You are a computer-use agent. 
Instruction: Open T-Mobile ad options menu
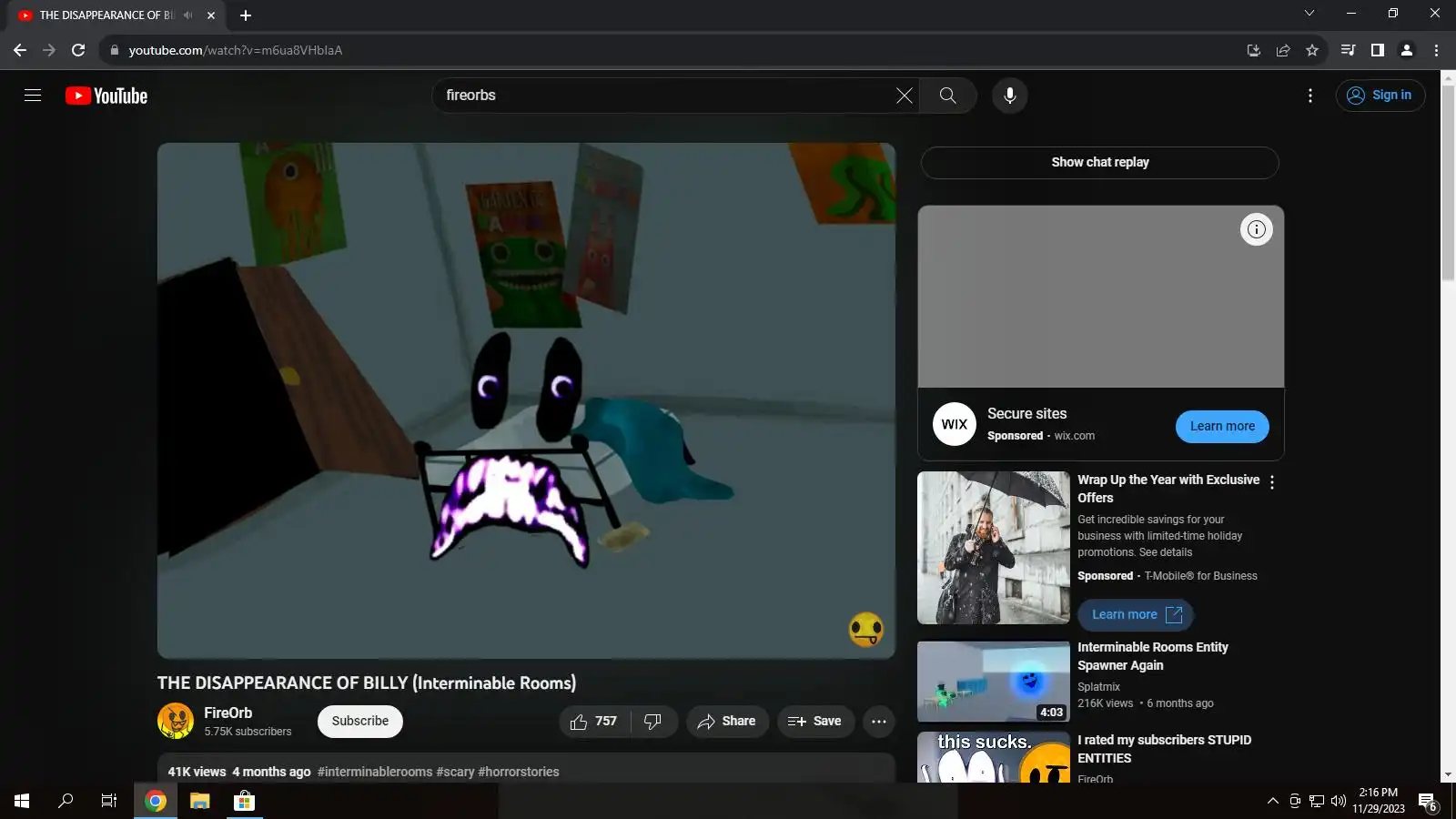1272,483
